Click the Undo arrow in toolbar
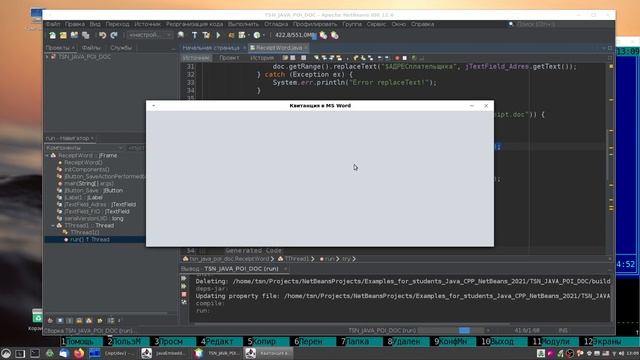 click(x=102, y=36)
